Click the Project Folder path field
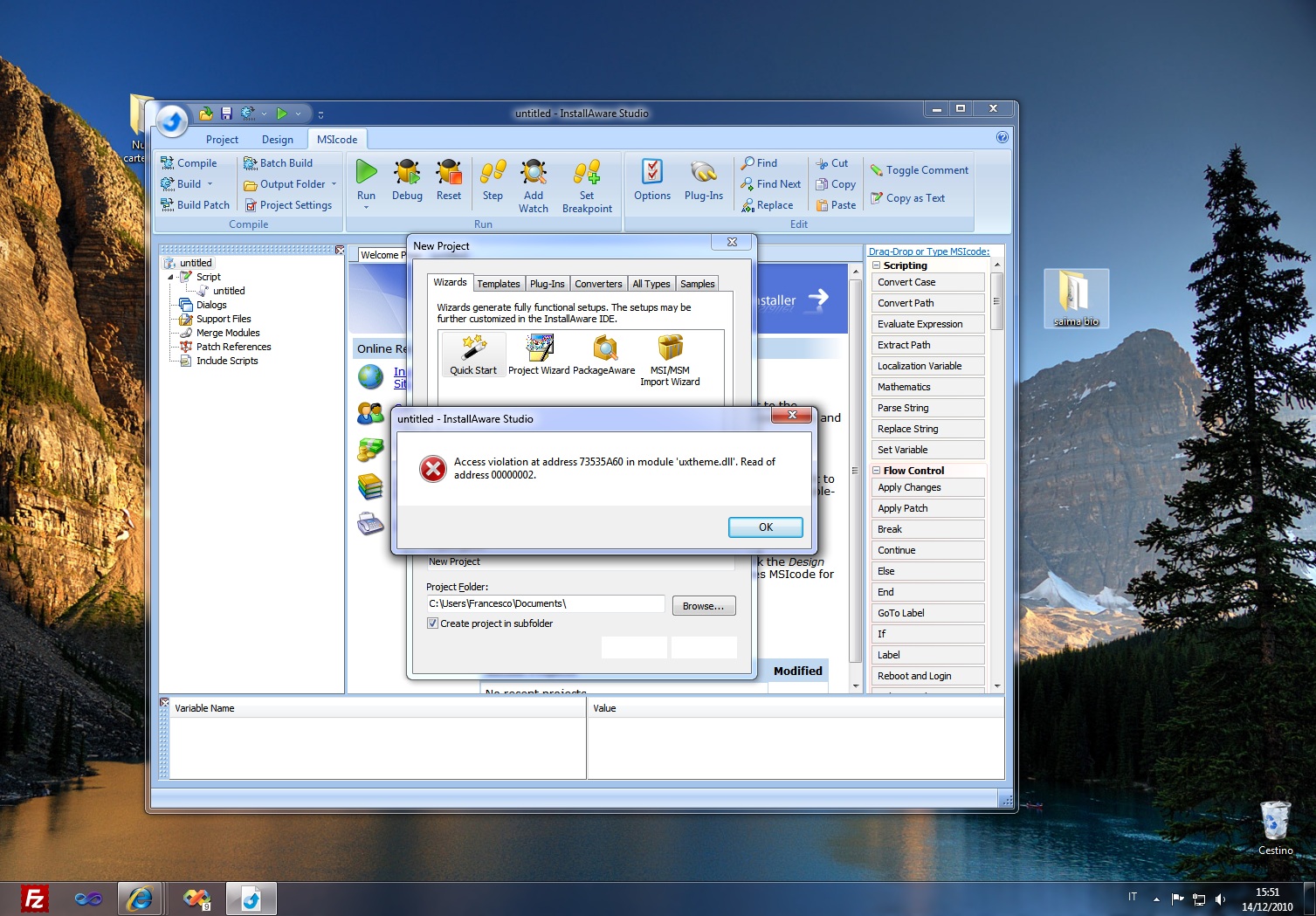Screen dimensions: 1316x916 pos(546,604)
